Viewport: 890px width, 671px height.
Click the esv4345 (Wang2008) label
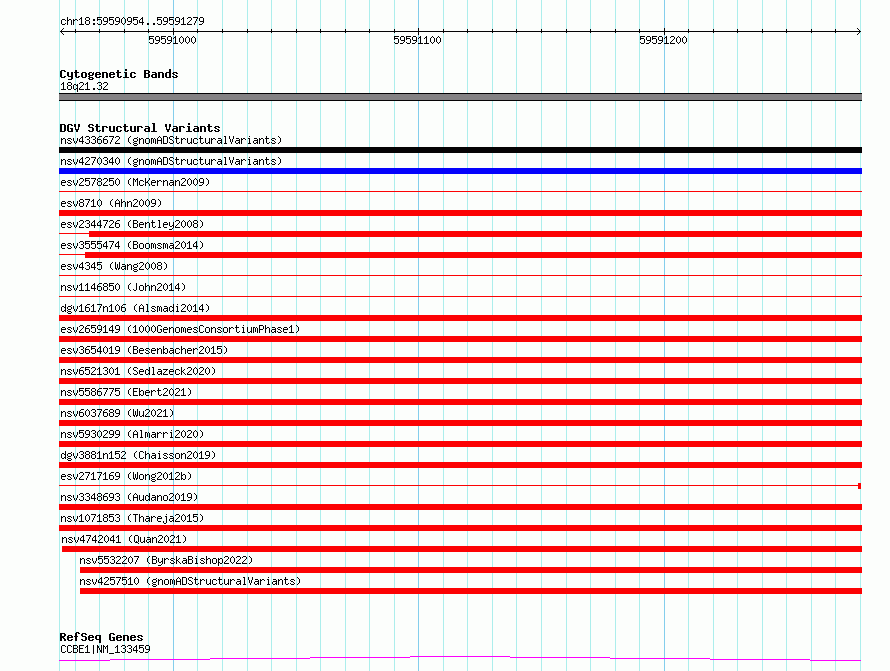coord(114,266)
